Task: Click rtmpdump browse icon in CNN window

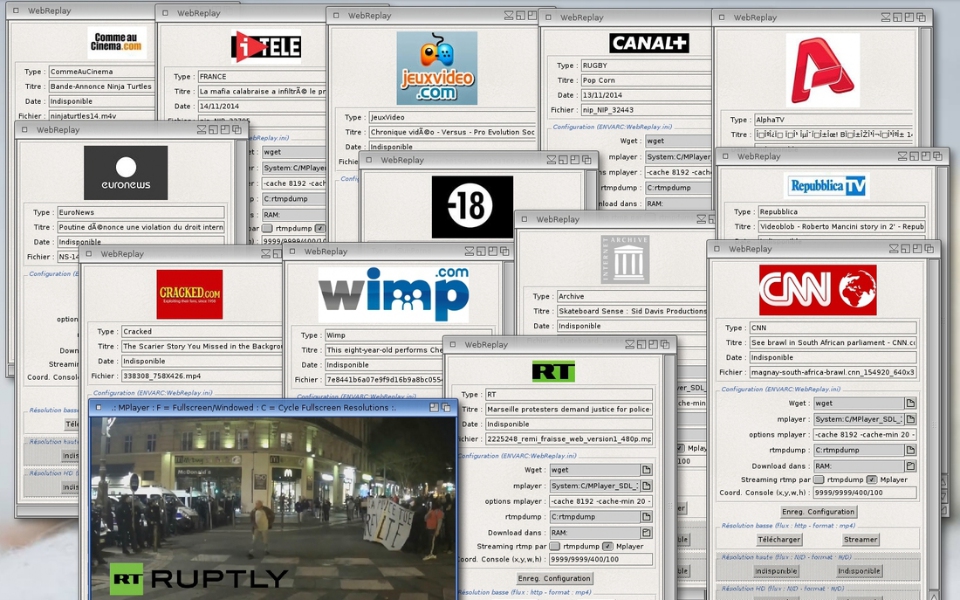Action: click(x=911, y=450)
